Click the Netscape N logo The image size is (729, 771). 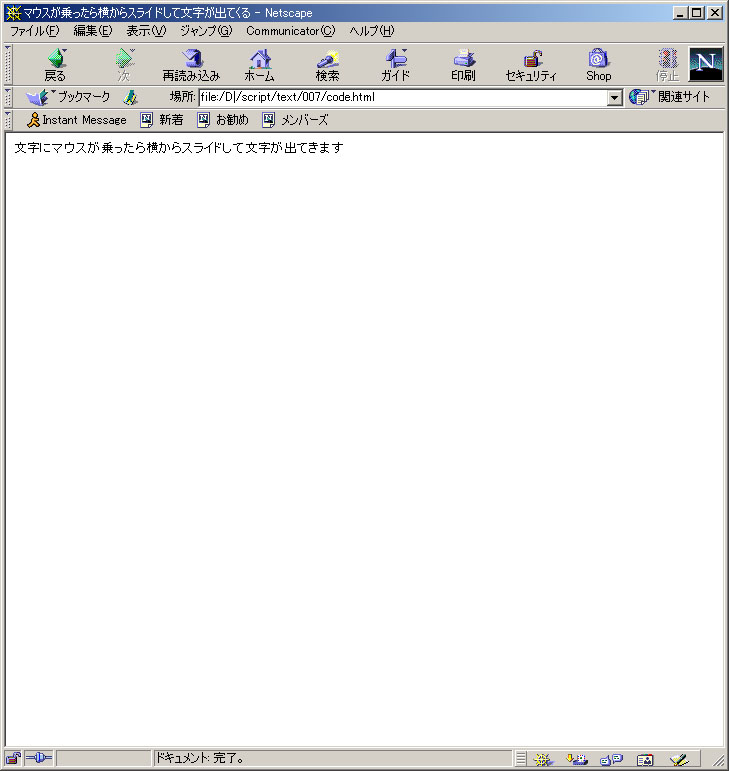coord(706,64)
